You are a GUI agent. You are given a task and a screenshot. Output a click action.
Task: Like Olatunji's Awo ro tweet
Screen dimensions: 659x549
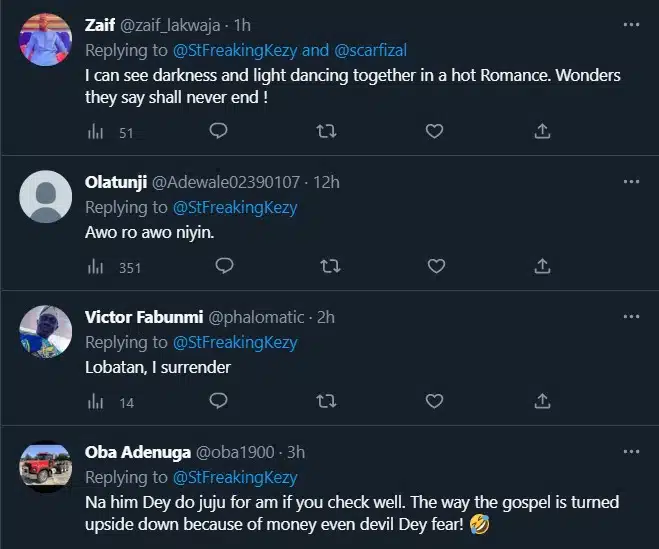click(x=434, y=266)
